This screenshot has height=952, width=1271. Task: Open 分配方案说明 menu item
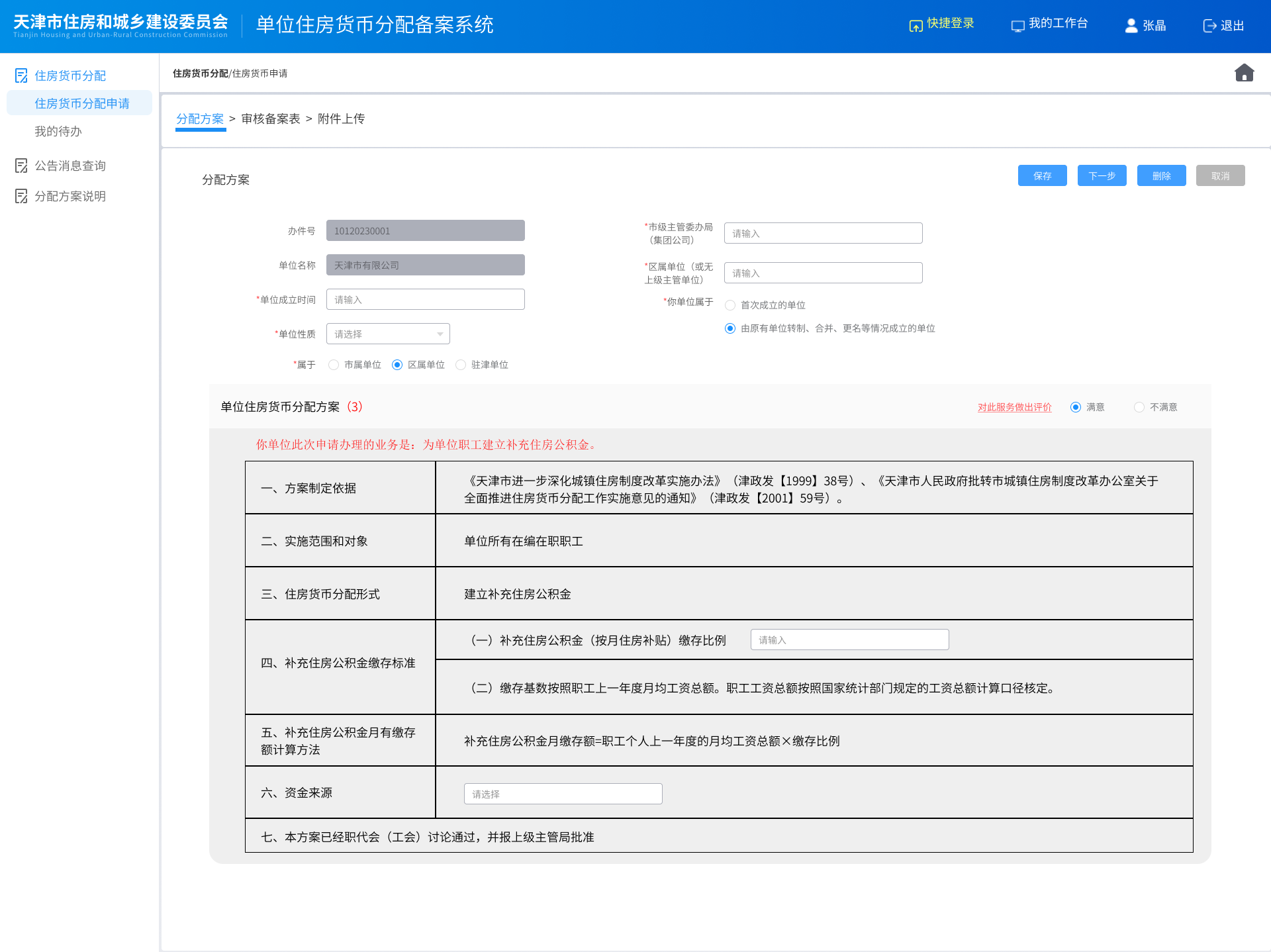tap(70, 196)
